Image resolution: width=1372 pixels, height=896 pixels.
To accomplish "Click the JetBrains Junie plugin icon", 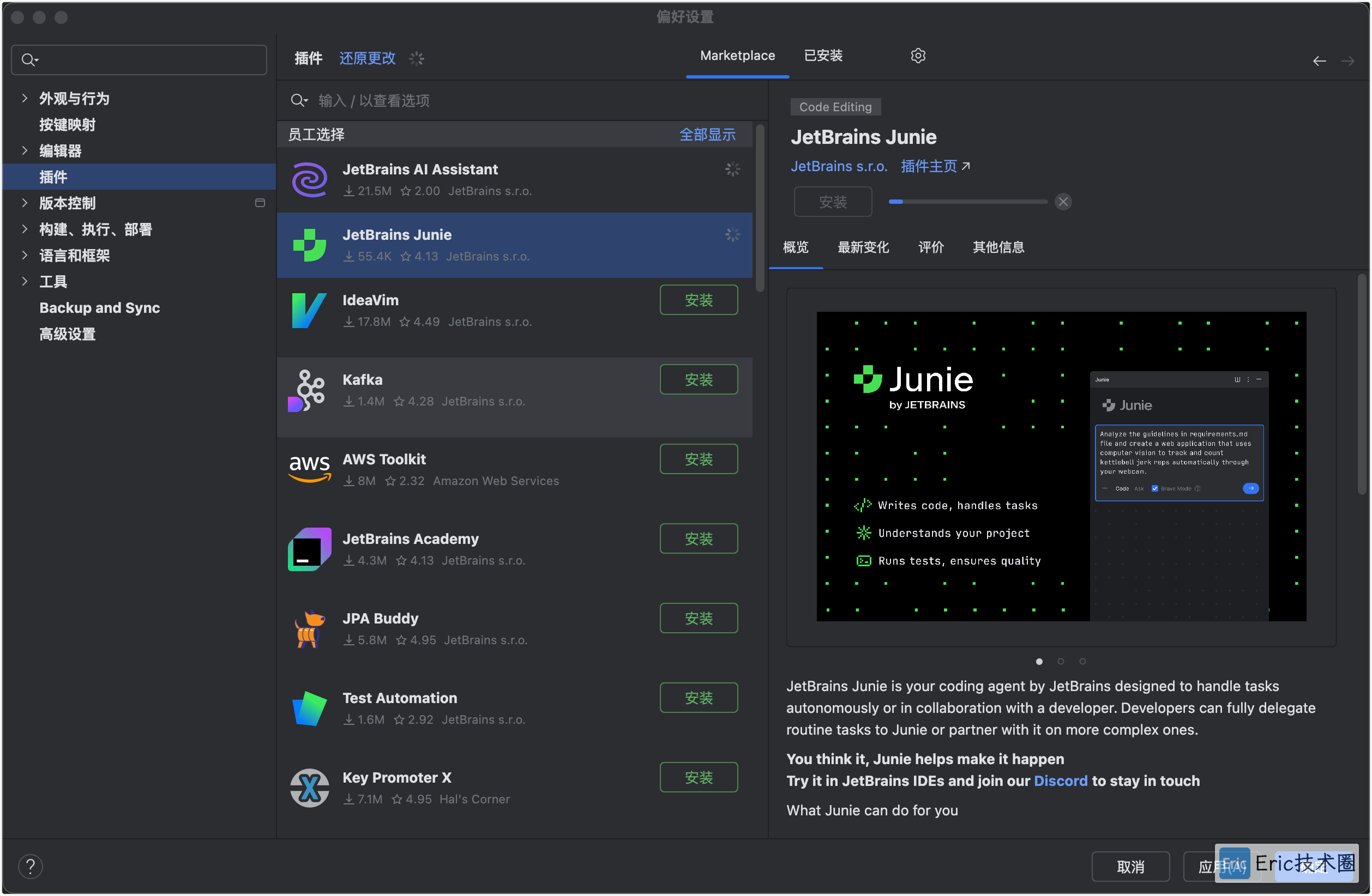I will [310, 245].
